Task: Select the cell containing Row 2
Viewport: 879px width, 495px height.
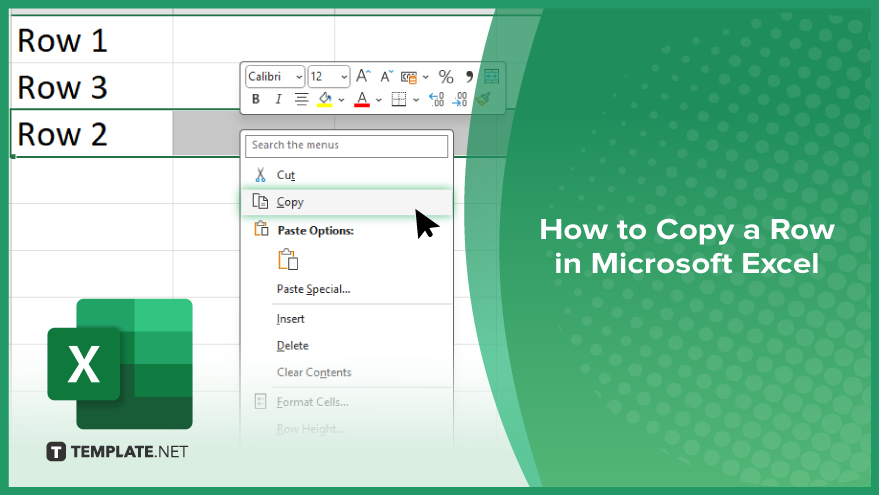Action: coord(91,133)
